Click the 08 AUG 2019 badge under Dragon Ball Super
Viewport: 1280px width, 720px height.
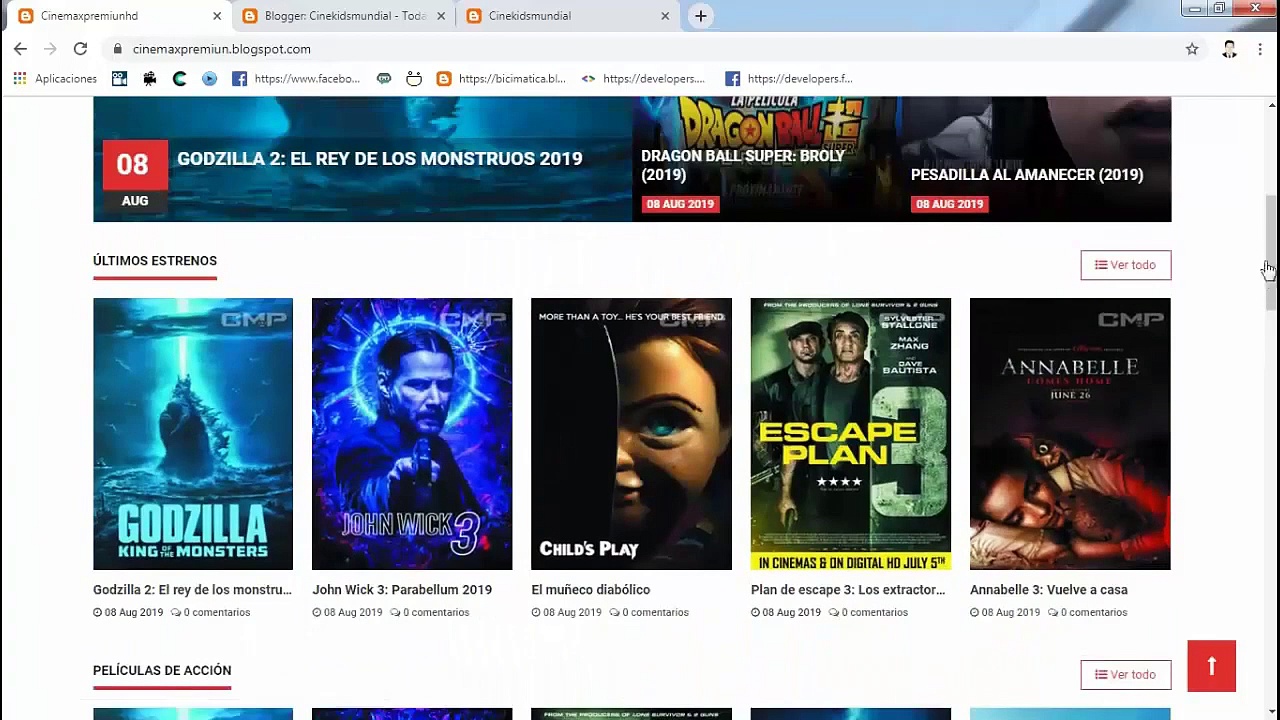pos(680,204)
